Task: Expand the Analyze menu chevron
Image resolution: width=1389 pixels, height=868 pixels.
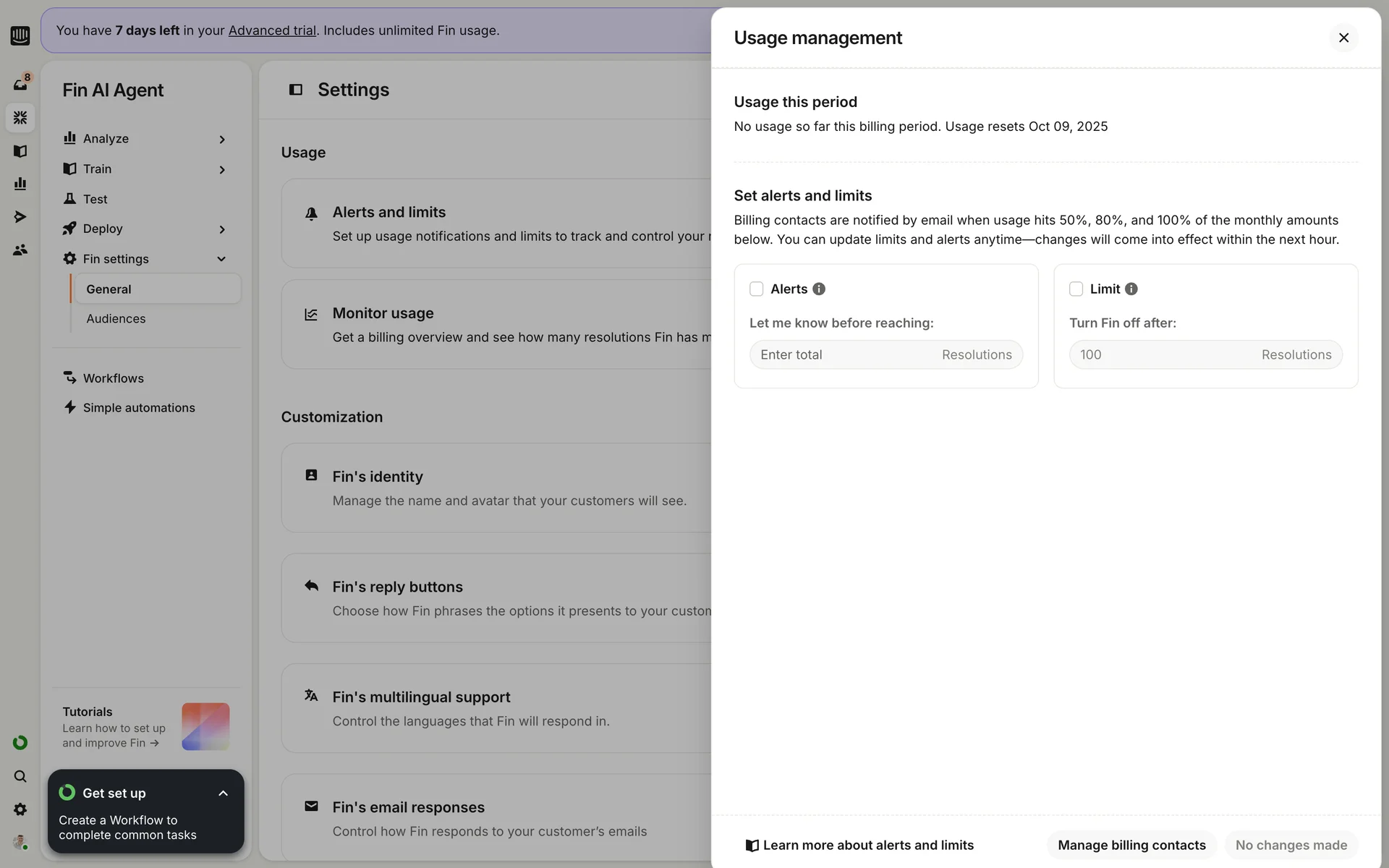Action: coord(222,139)
